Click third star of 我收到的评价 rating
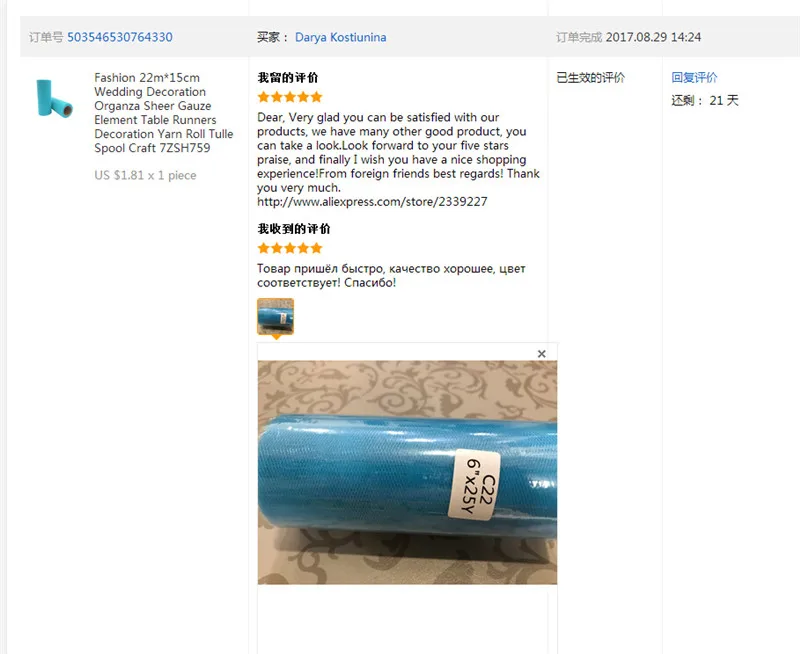 tap(290, 248)
